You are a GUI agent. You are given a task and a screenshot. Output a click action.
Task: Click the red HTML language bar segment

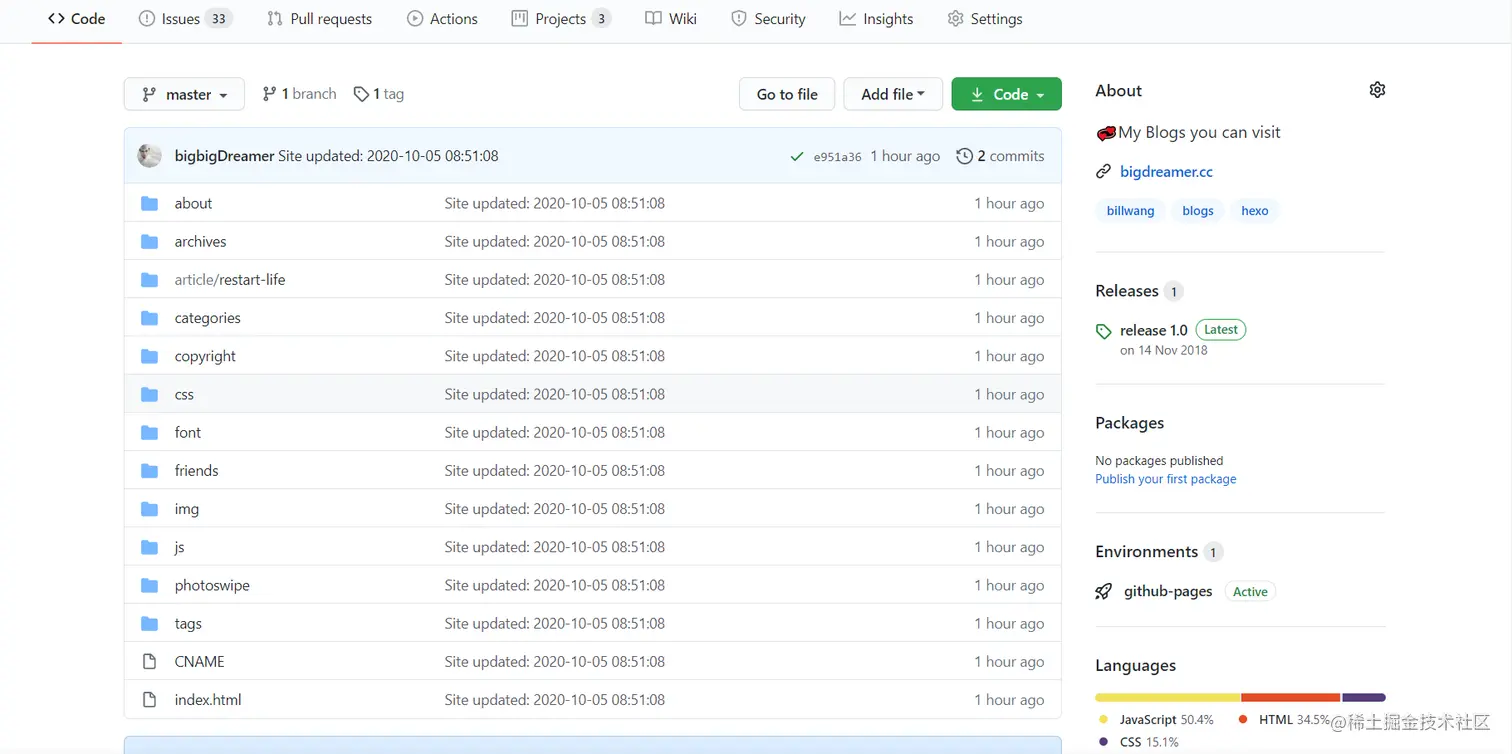click(x=1291, y=697)
